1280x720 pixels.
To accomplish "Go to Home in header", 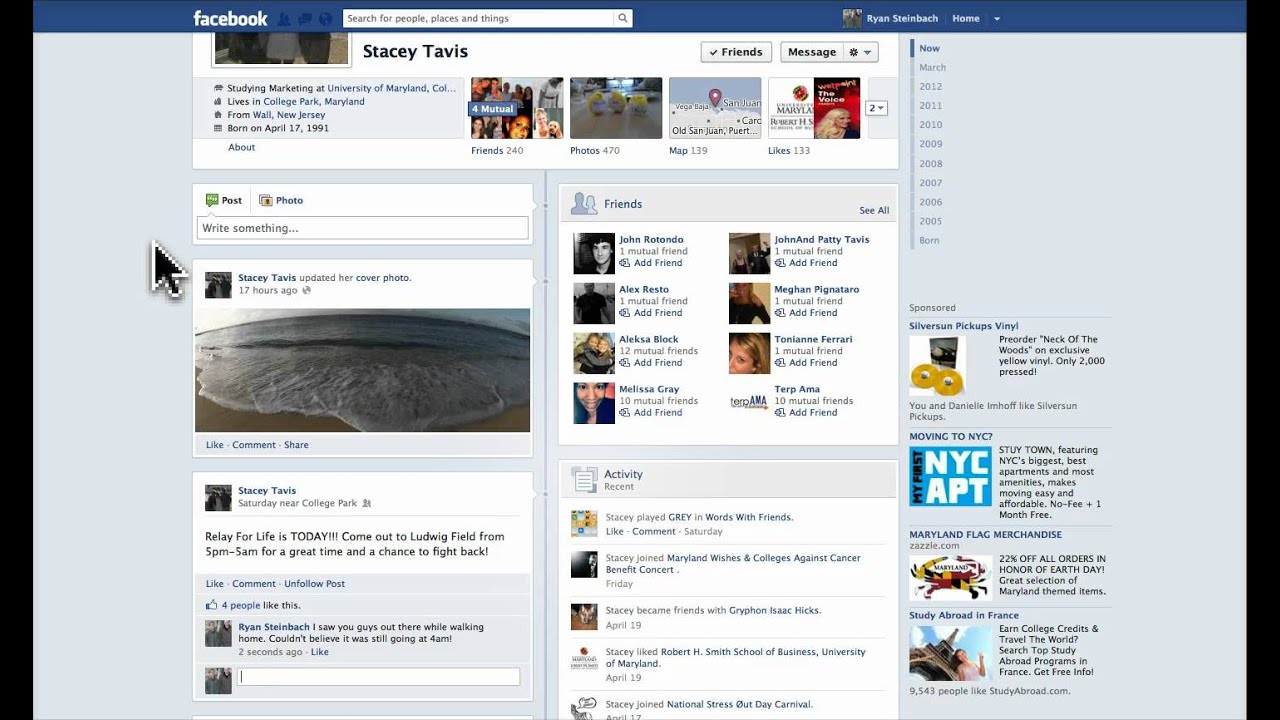I will point(965,18).
